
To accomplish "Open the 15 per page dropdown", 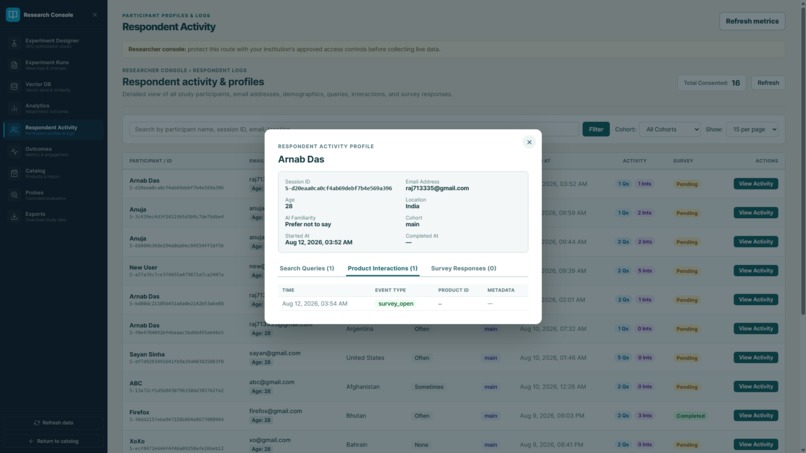I will (752, 129).
